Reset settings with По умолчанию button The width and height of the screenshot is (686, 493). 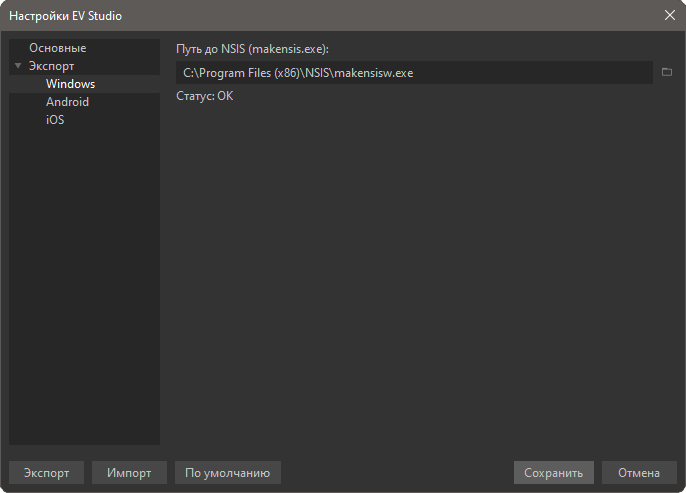pos(227,473)
